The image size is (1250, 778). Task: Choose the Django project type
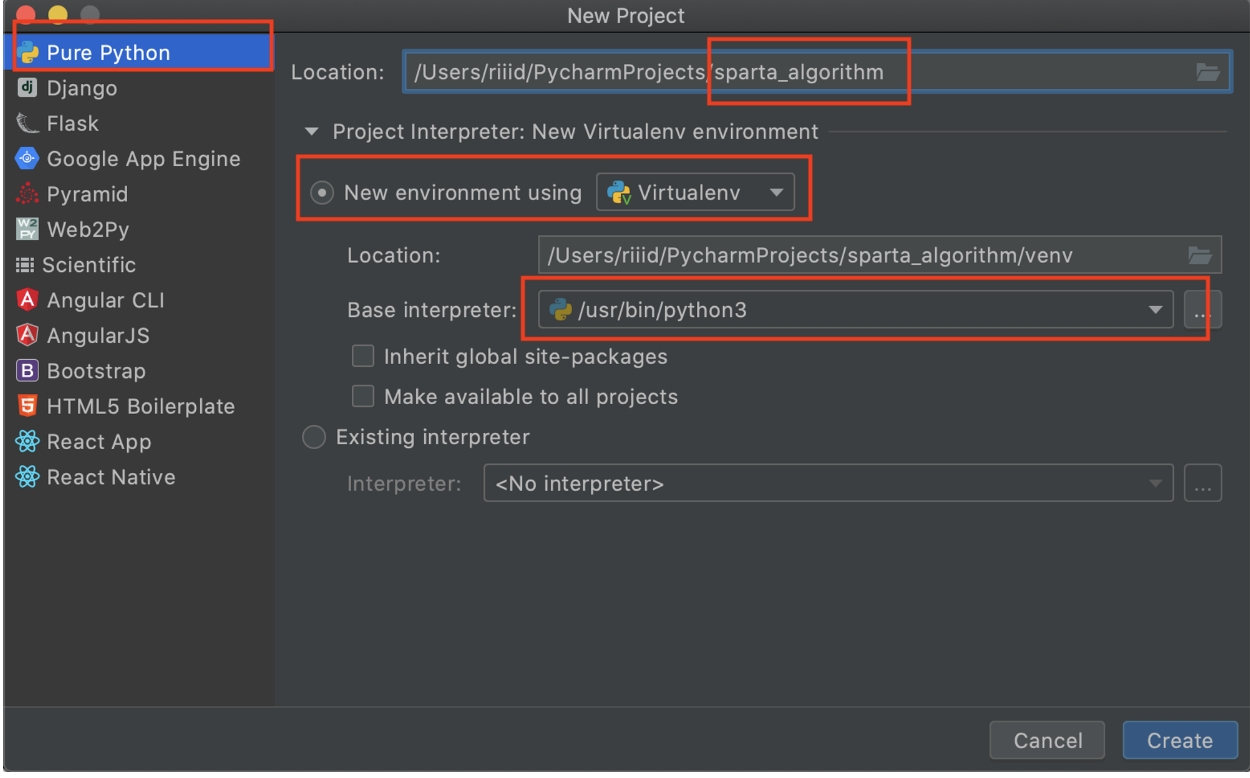coord(140,89)
